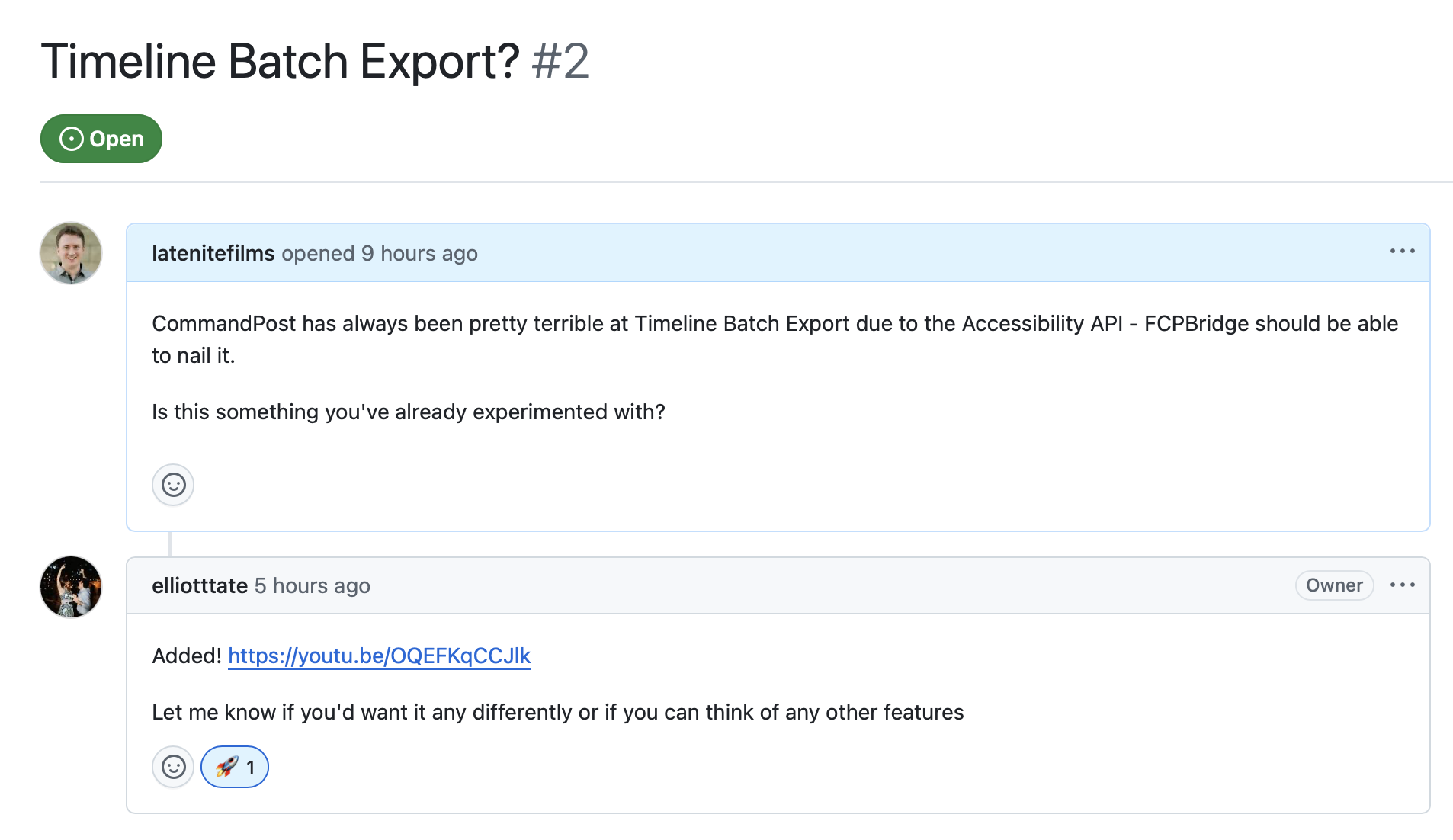Toggle the rocket reaction on elliotttate's comment
The width and height of the screenshot is (1453, 840).
tap(235, 767)
